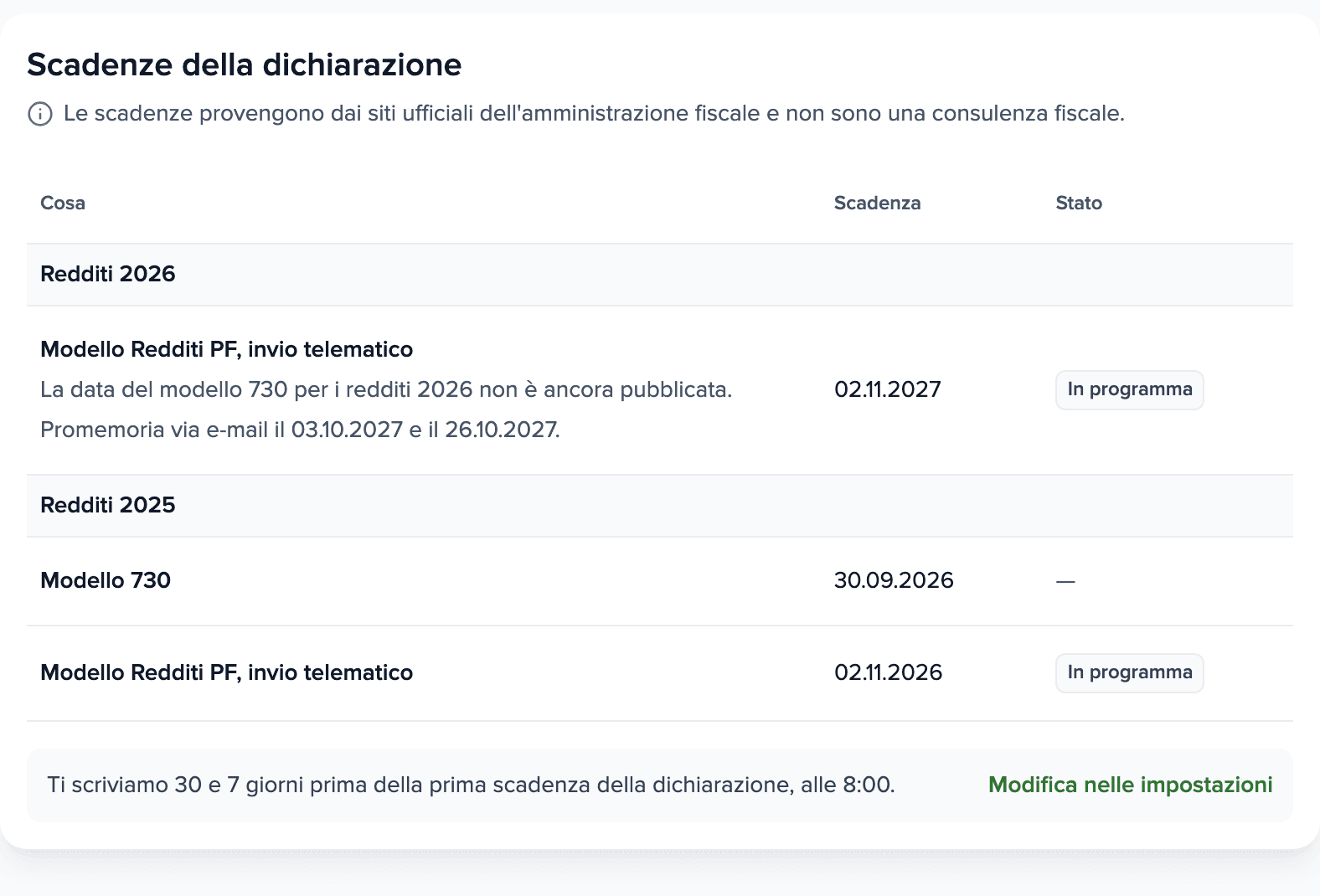This screenshot has height=896, width=1320.
Task: Click the 'Redditi 2025' group row
Action: (x=660, y=506)
